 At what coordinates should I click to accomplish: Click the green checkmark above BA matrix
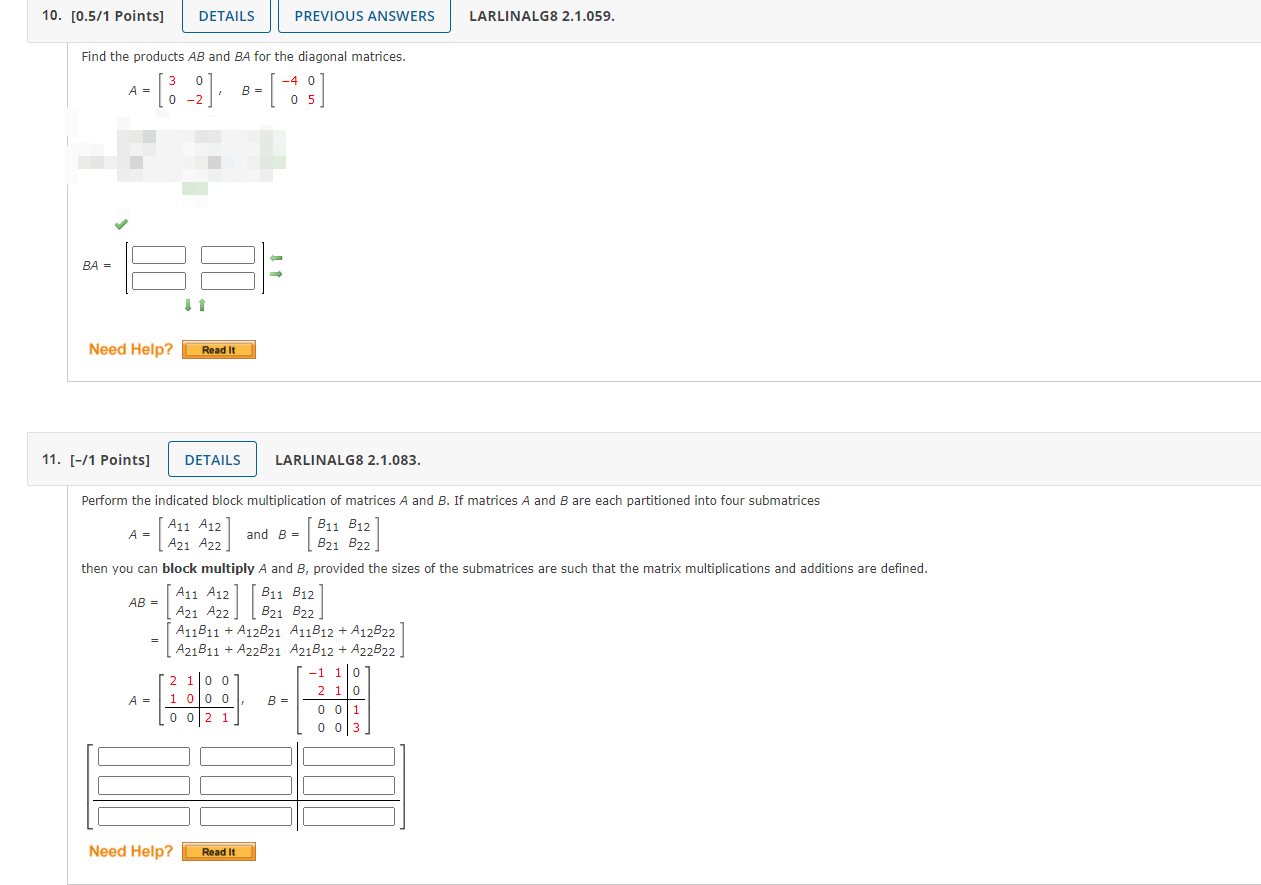tap(121, 222)
